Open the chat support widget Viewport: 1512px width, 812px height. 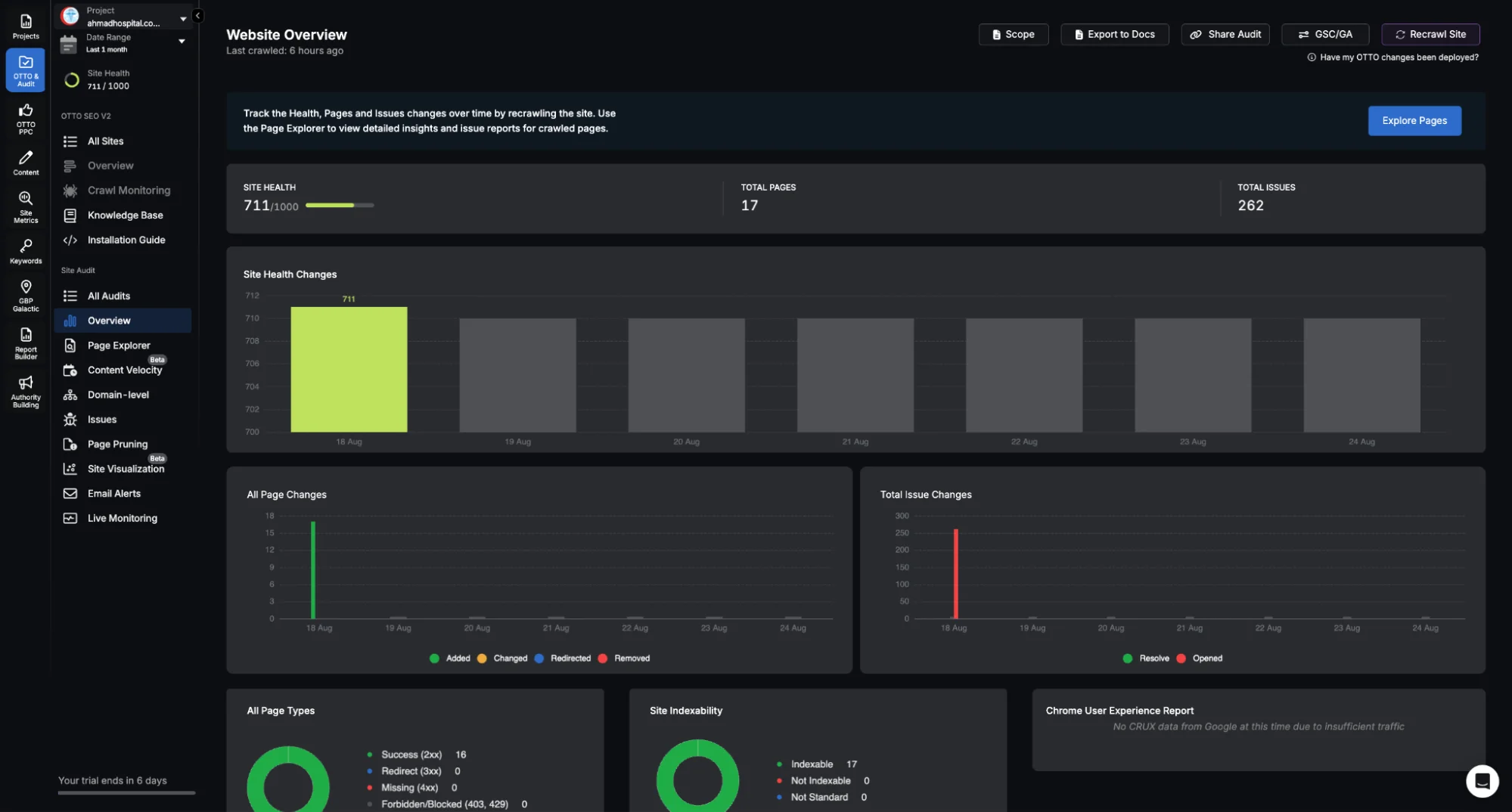pyautogui.click(x=1482, y=781)
